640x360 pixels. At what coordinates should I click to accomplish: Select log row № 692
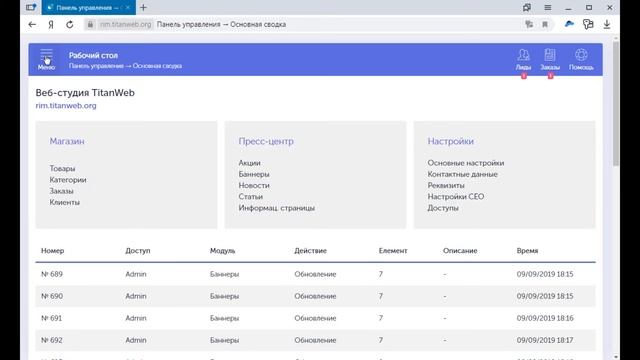coord(315,340)
